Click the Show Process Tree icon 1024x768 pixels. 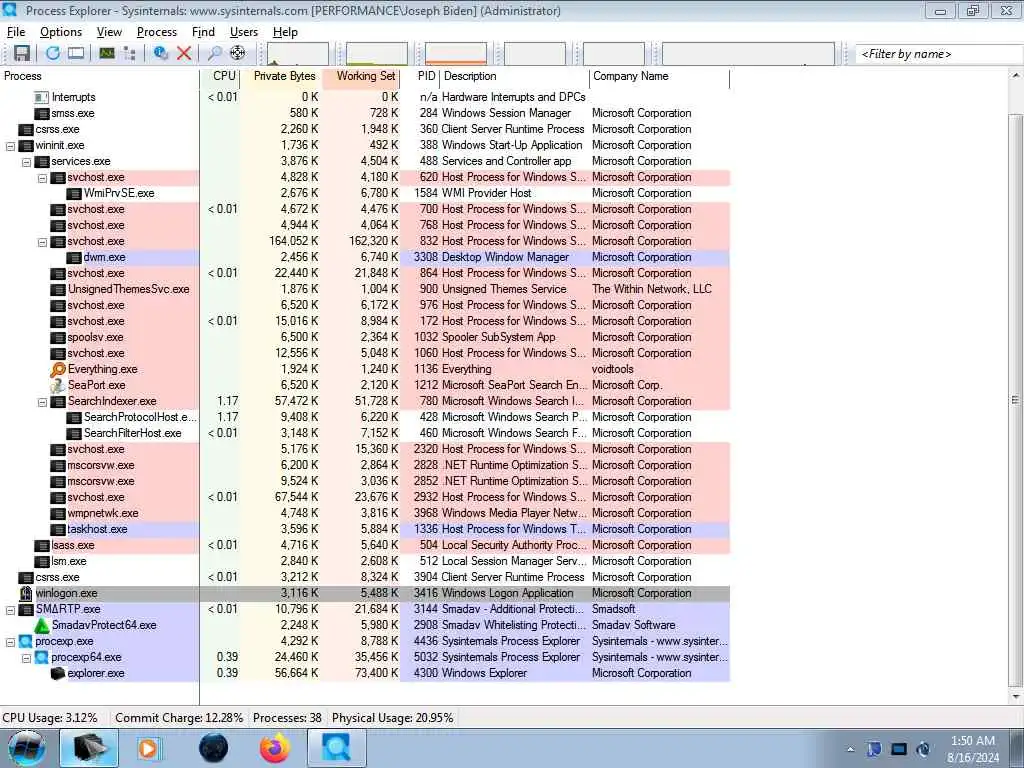point(129,54)
